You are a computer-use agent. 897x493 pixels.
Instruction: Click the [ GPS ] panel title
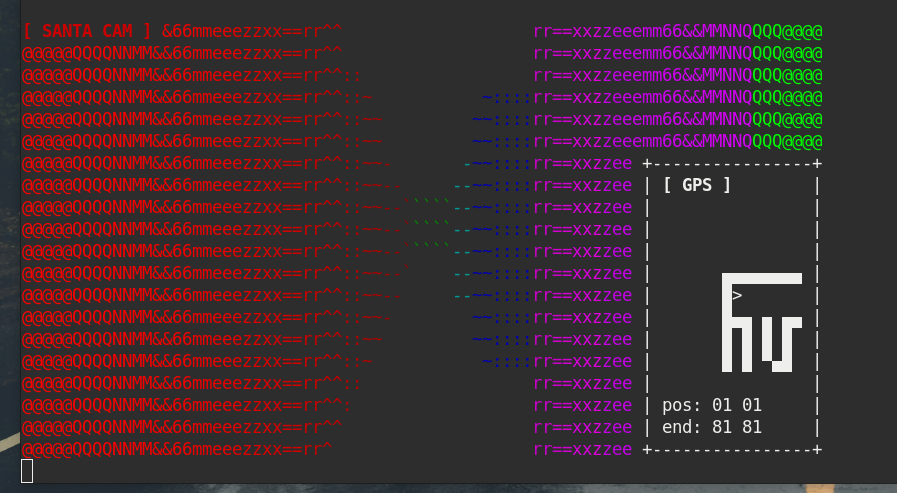pos(697,185)
